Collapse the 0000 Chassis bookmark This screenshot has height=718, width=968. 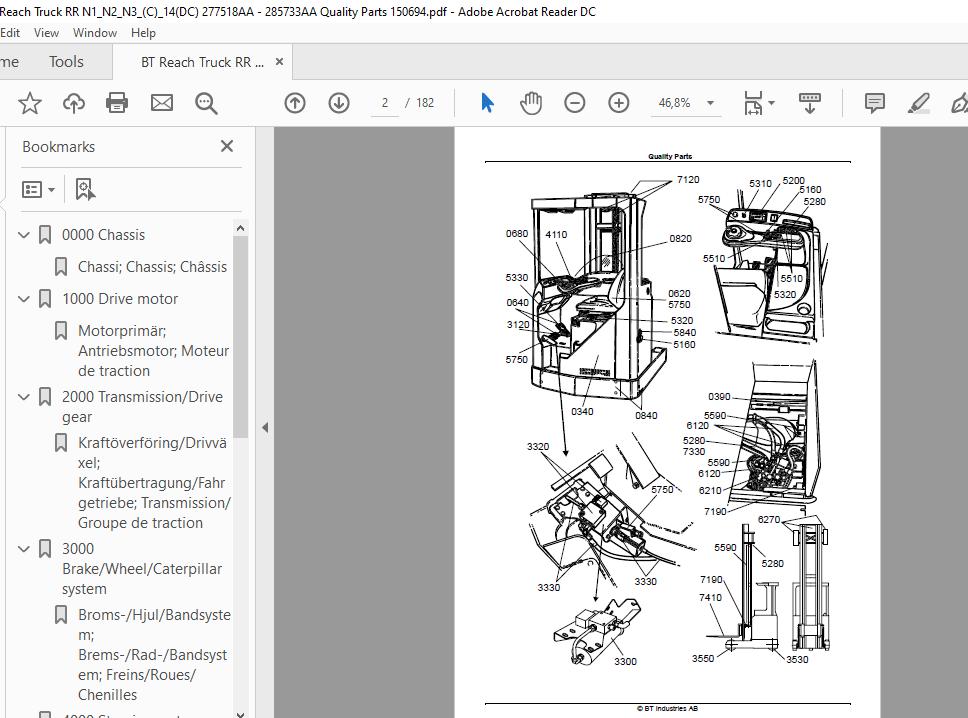(24, 235)
